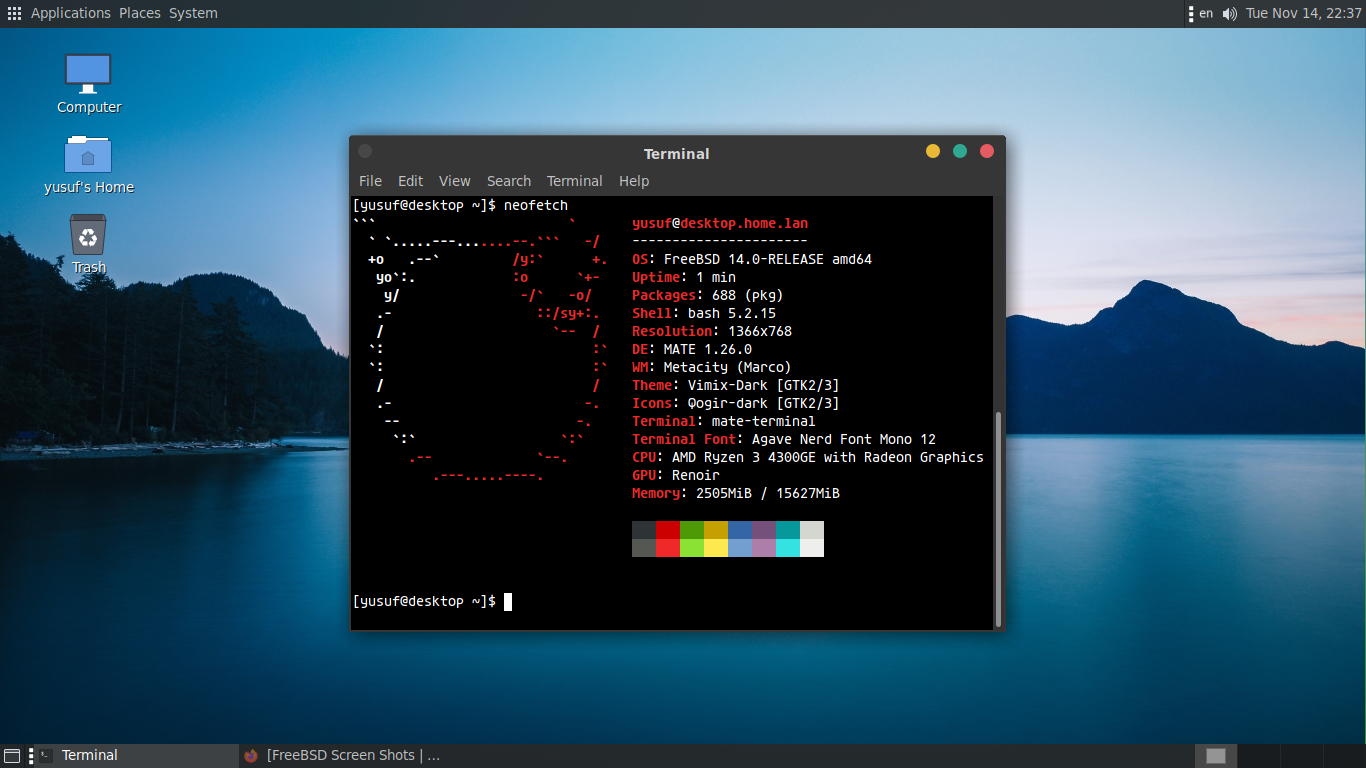
Task: Click the Firefox icon in the taskbar
Action: click(x=251, y=755)
